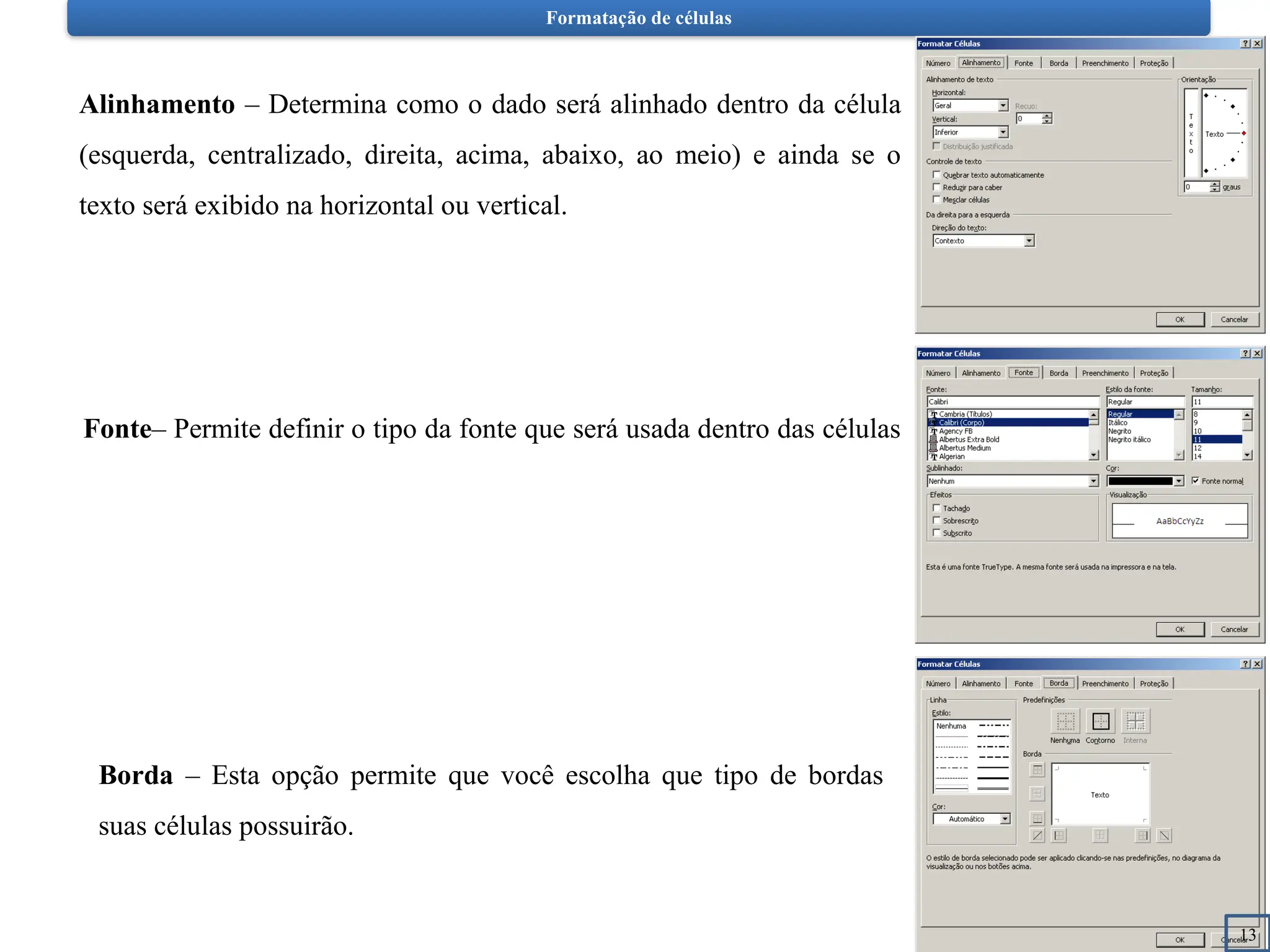The height and width of the screenshot is (952, 1270).
Task: Click scrollbar thumb of Tamanho size list
Action: point(1247,425)
